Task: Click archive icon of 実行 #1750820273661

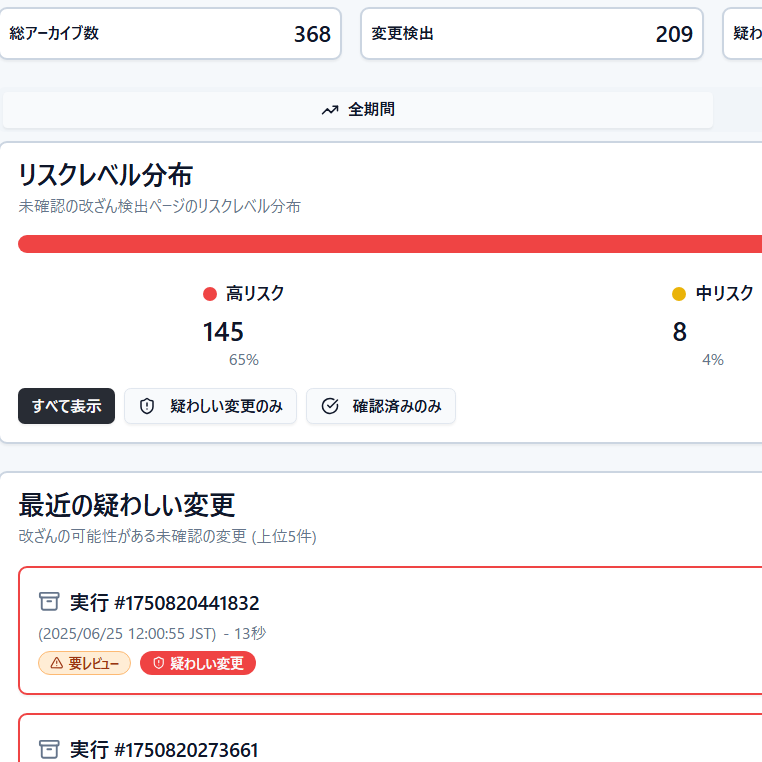Action: (x=49, y=748)
